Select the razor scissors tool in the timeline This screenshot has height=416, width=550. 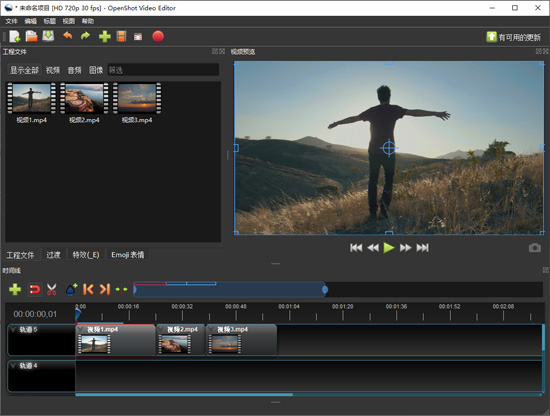coord(52,289)
